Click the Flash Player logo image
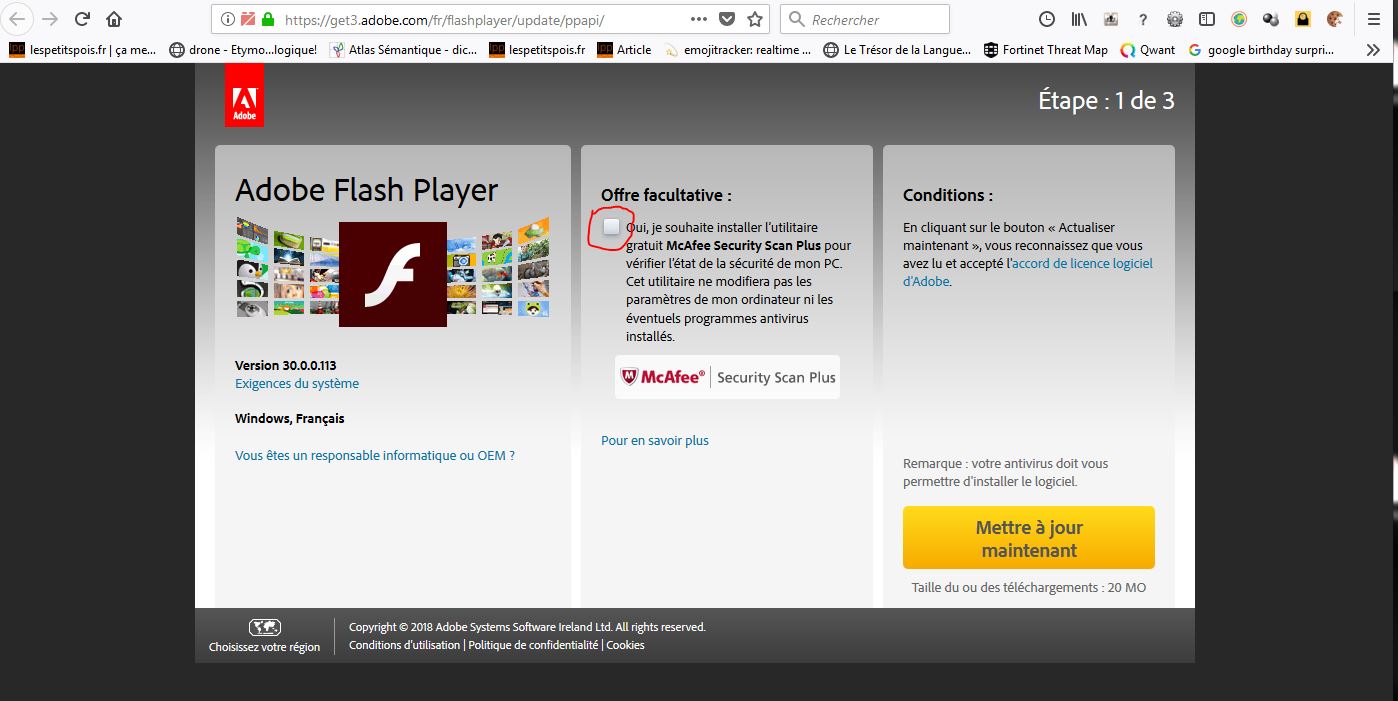This screenshot has width=1398, height=701. (x=393, y=274)
